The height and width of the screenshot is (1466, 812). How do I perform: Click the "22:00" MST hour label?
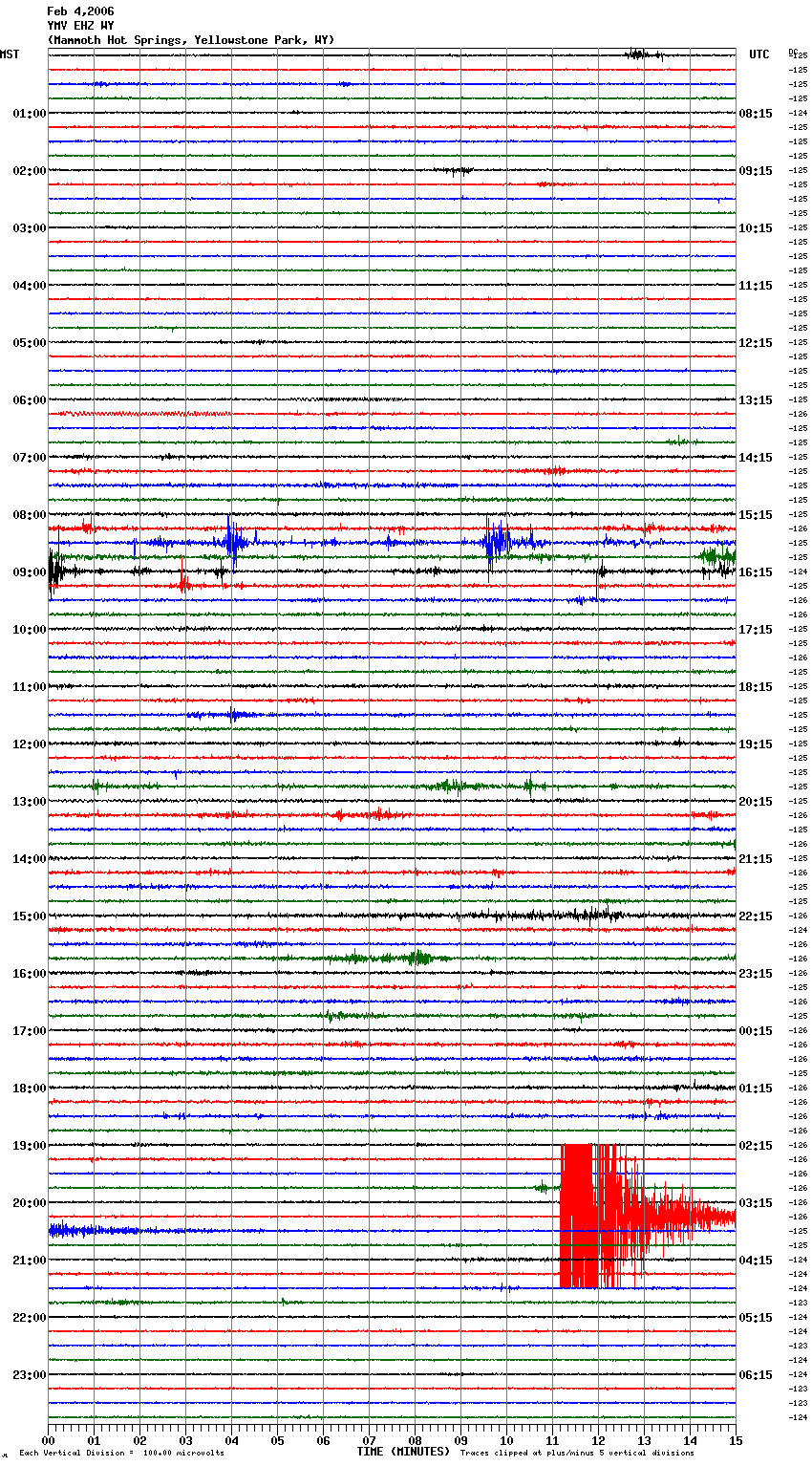(29, 1318)
